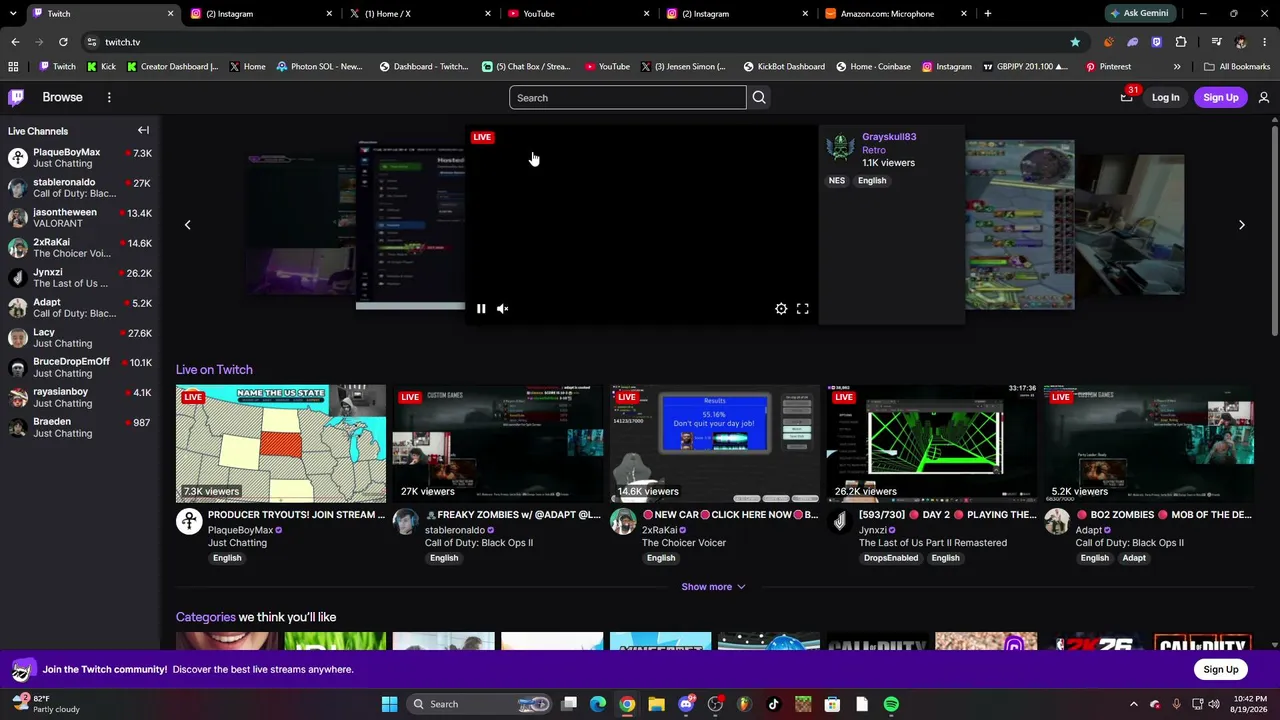The height and width of the screenshot is (720, 1280).
Task: Switch to the YouTube browser tab
Action: click(x=580, y=14)
